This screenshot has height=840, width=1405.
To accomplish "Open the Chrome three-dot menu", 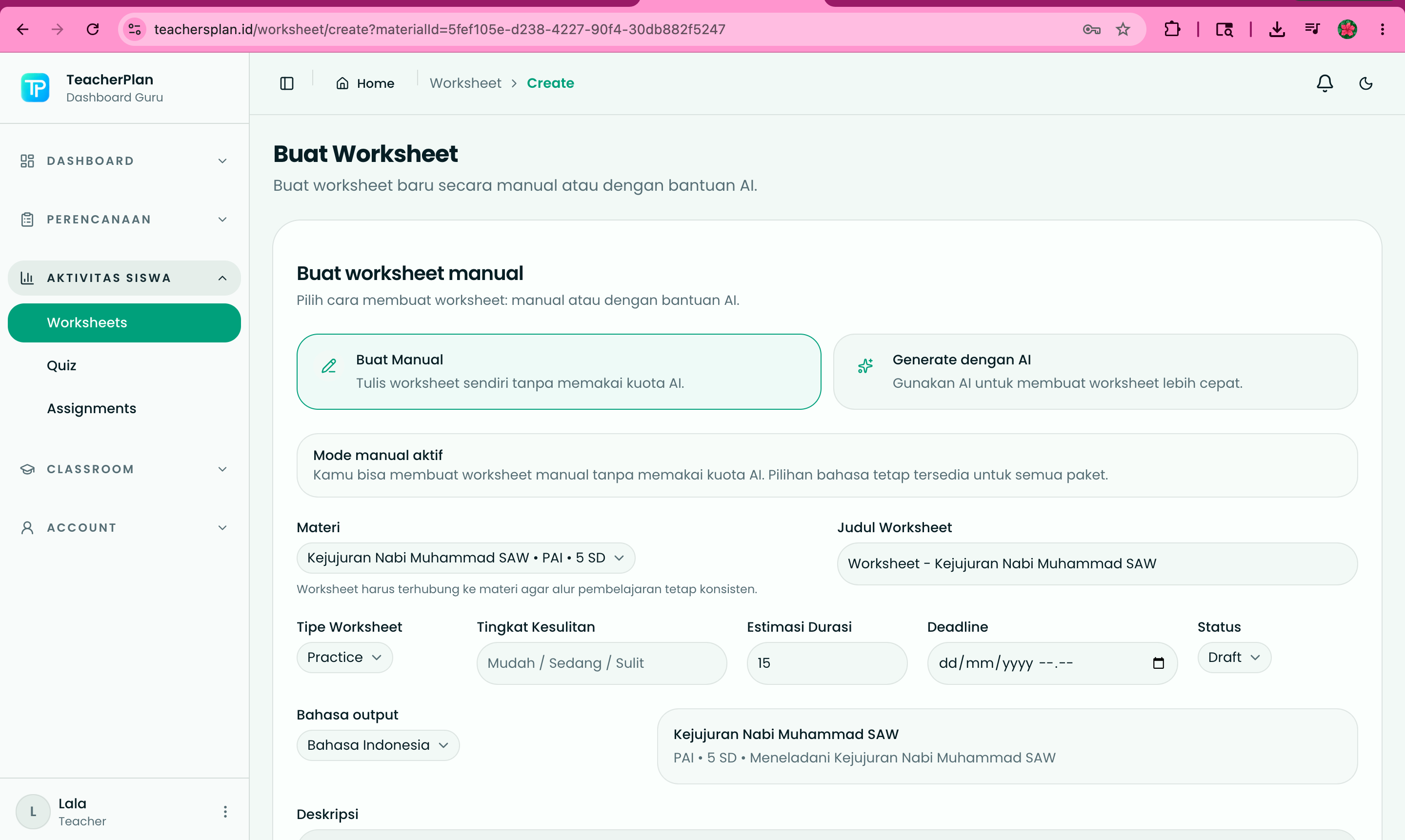I will [x=1383, y=29].
